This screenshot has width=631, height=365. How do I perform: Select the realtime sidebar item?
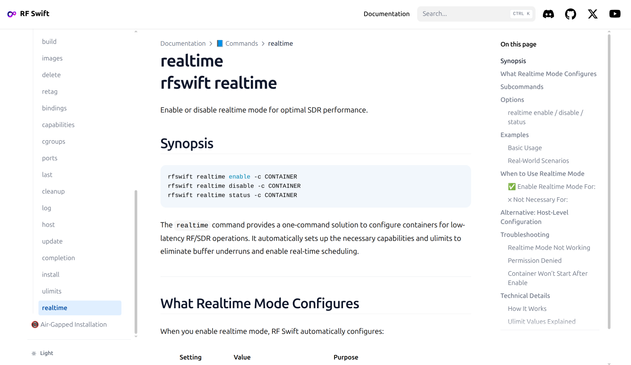[x=80, y=308]
